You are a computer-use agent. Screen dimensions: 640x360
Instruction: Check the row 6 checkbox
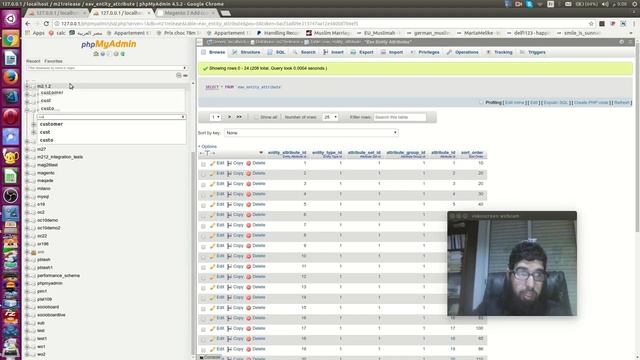pyautogui.click(x=203, y=216)
